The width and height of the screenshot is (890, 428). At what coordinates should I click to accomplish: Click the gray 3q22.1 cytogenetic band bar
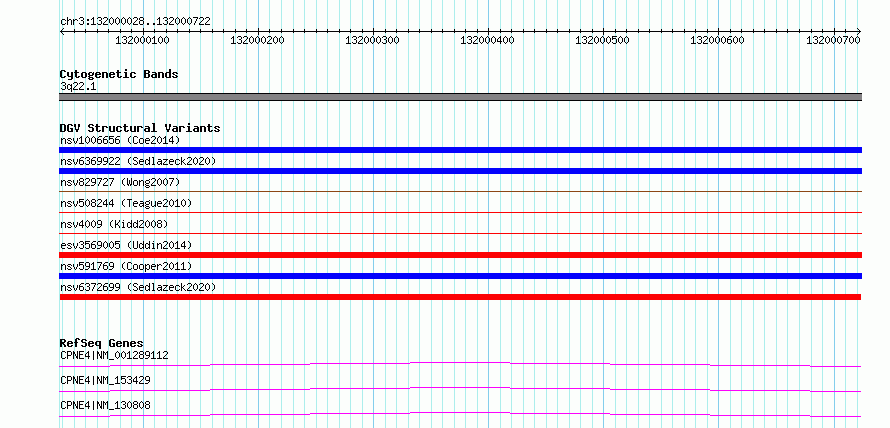pos(460,97)
